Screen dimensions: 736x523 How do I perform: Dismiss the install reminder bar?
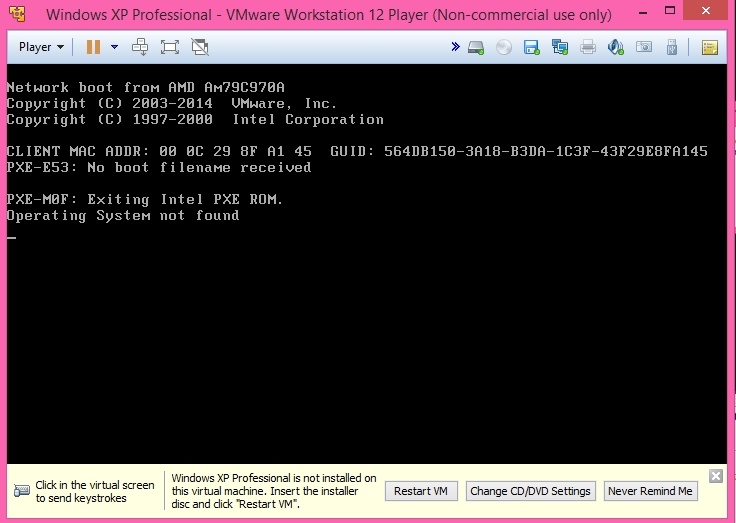coord(716,476)
